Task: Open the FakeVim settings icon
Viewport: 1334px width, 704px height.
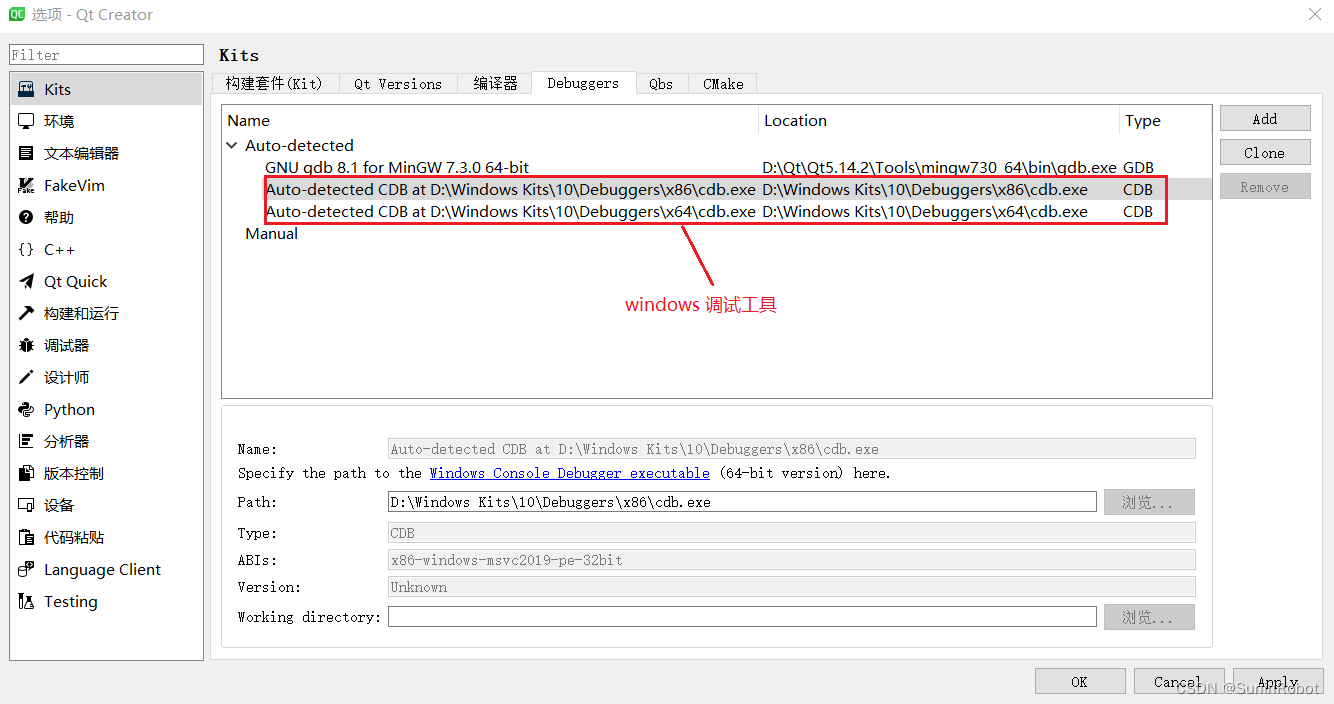Action: pyautogui.click(x=26, y=185)
